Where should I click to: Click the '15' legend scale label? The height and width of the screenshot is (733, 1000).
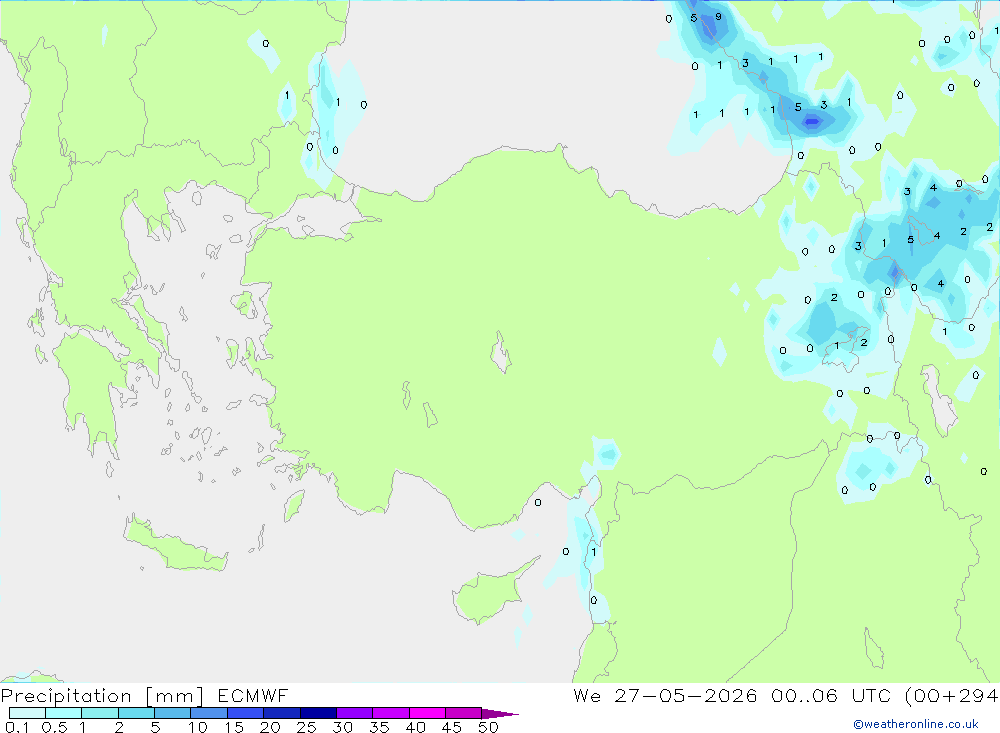(x=234, y=727)
